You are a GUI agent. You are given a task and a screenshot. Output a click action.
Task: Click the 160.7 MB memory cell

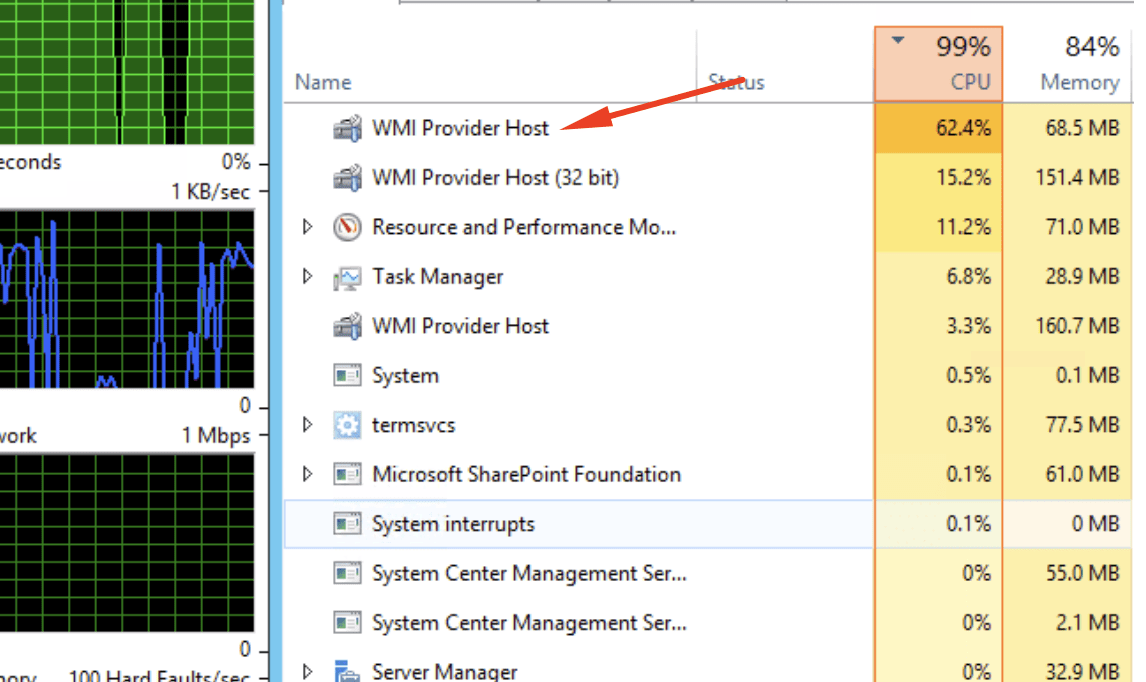pos(1068,326)
